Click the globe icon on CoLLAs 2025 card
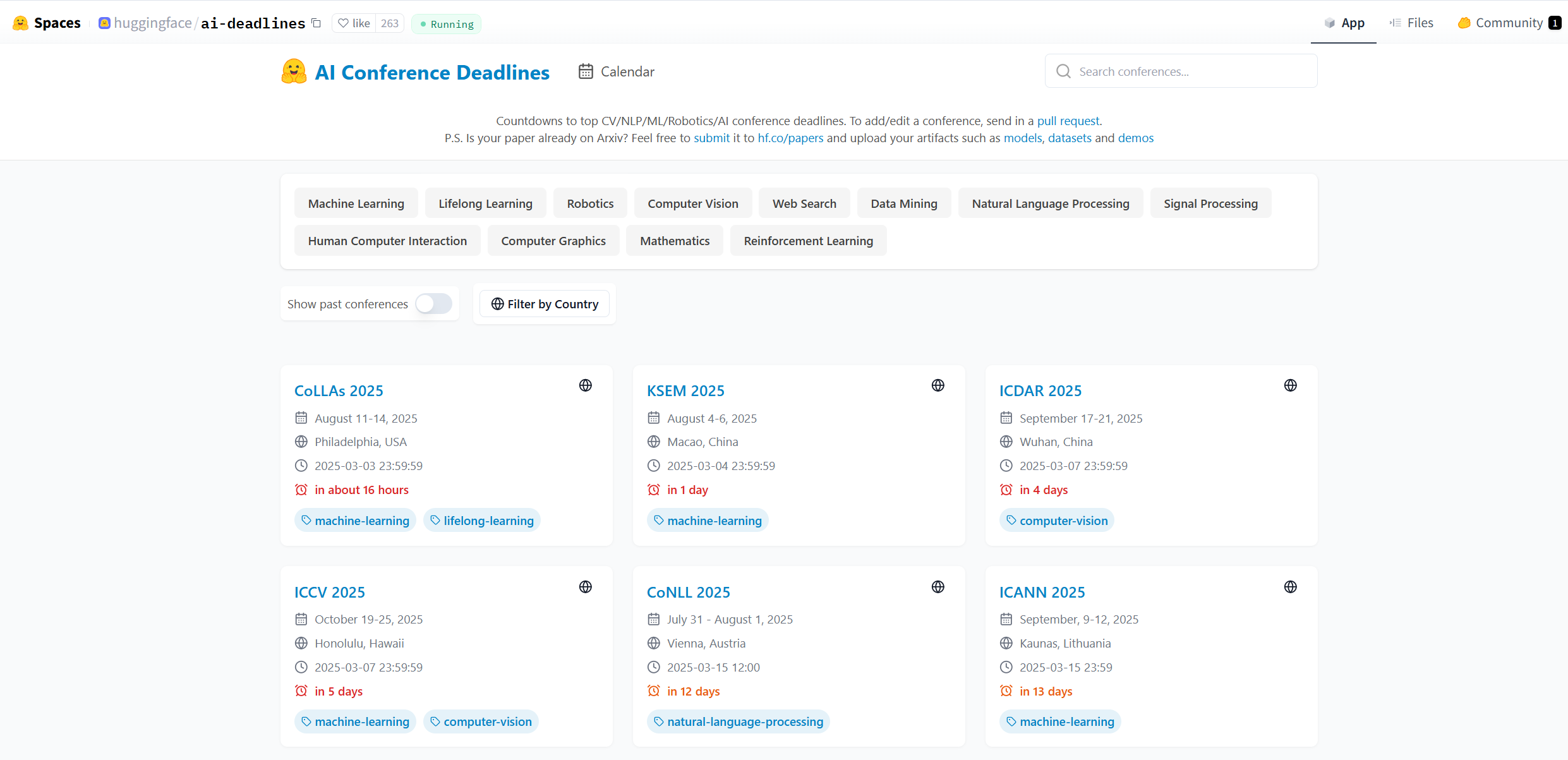The width and height of the screenshot is (1568, 760). coord(586,385)
